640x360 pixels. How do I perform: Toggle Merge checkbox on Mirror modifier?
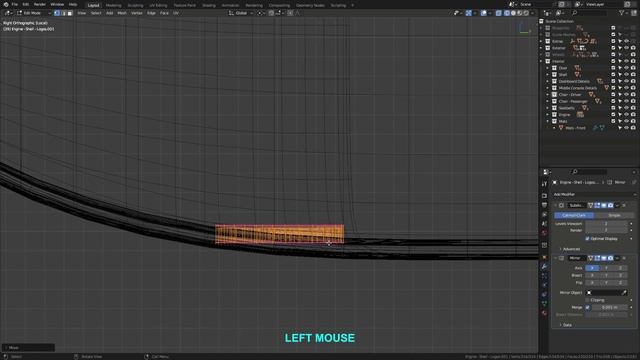coord(587,307)
